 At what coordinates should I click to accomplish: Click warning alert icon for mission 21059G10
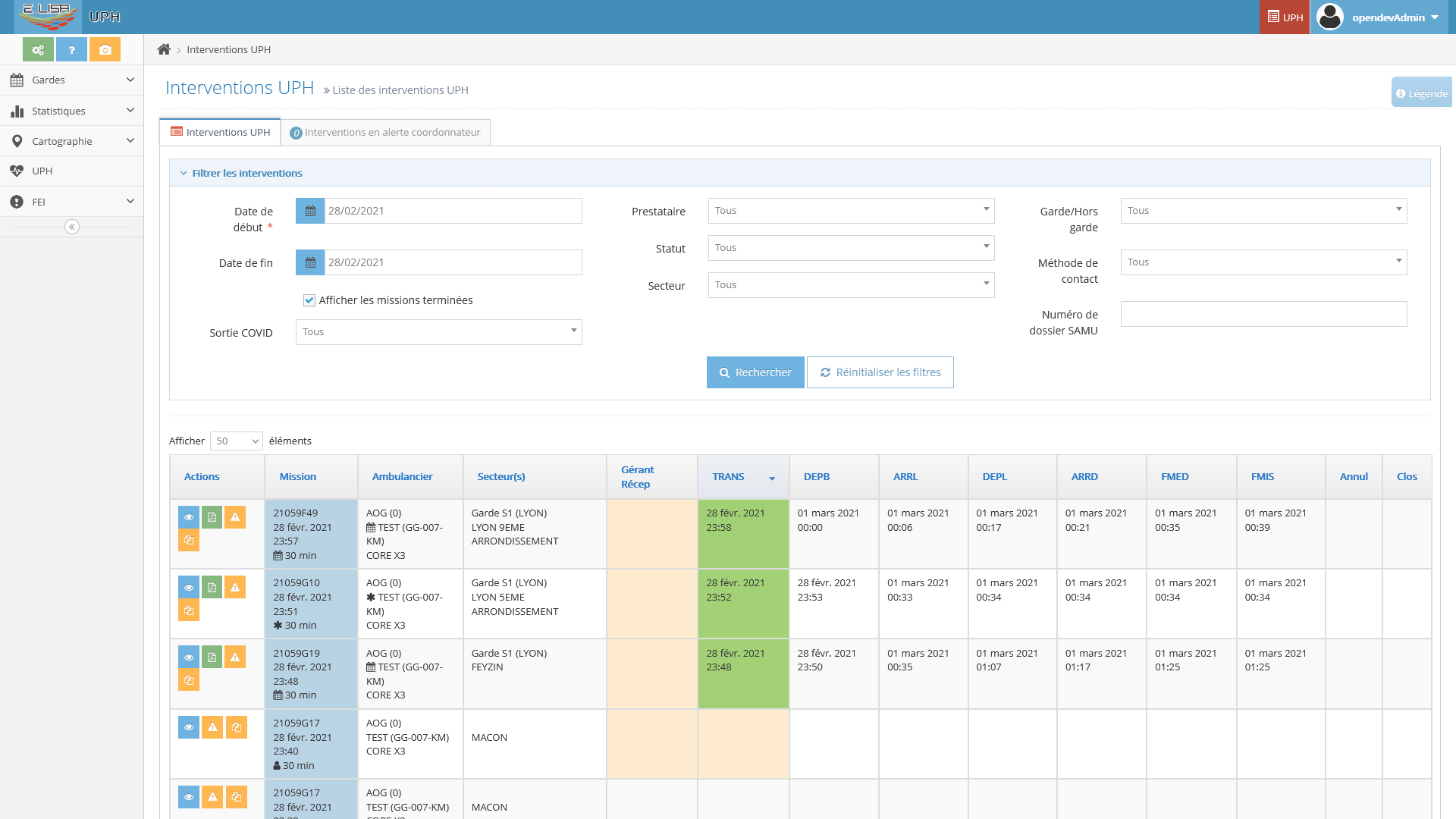(x=235, y=587)
